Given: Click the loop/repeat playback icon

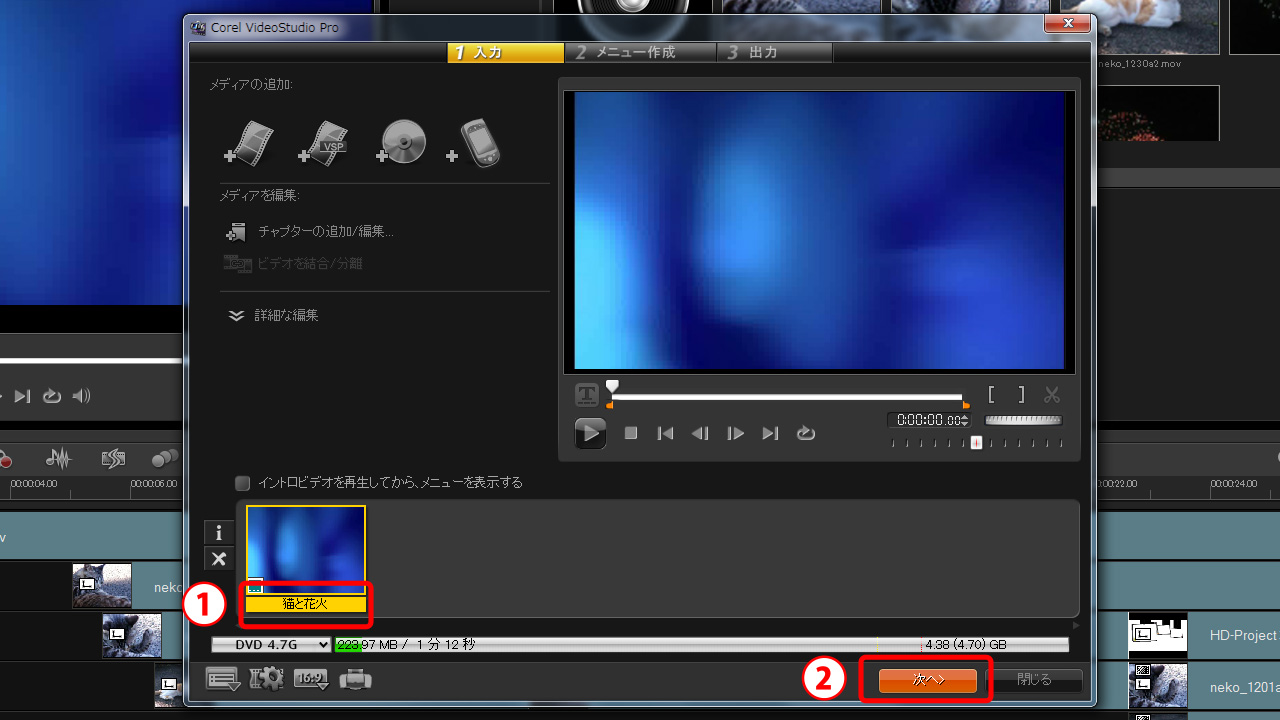Looking at the screenshot, I should [805, 433].
